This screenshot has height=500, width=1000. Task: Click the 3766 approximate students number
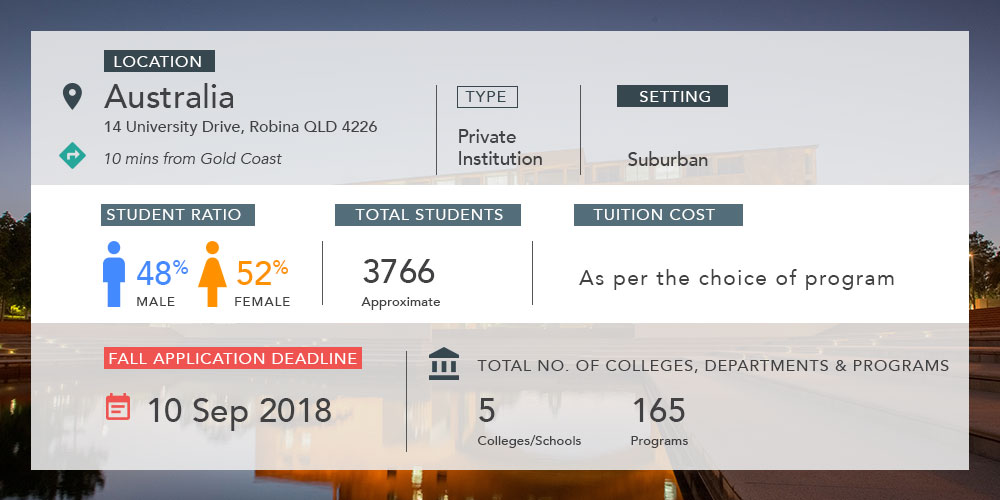click(x=400, y=281)
